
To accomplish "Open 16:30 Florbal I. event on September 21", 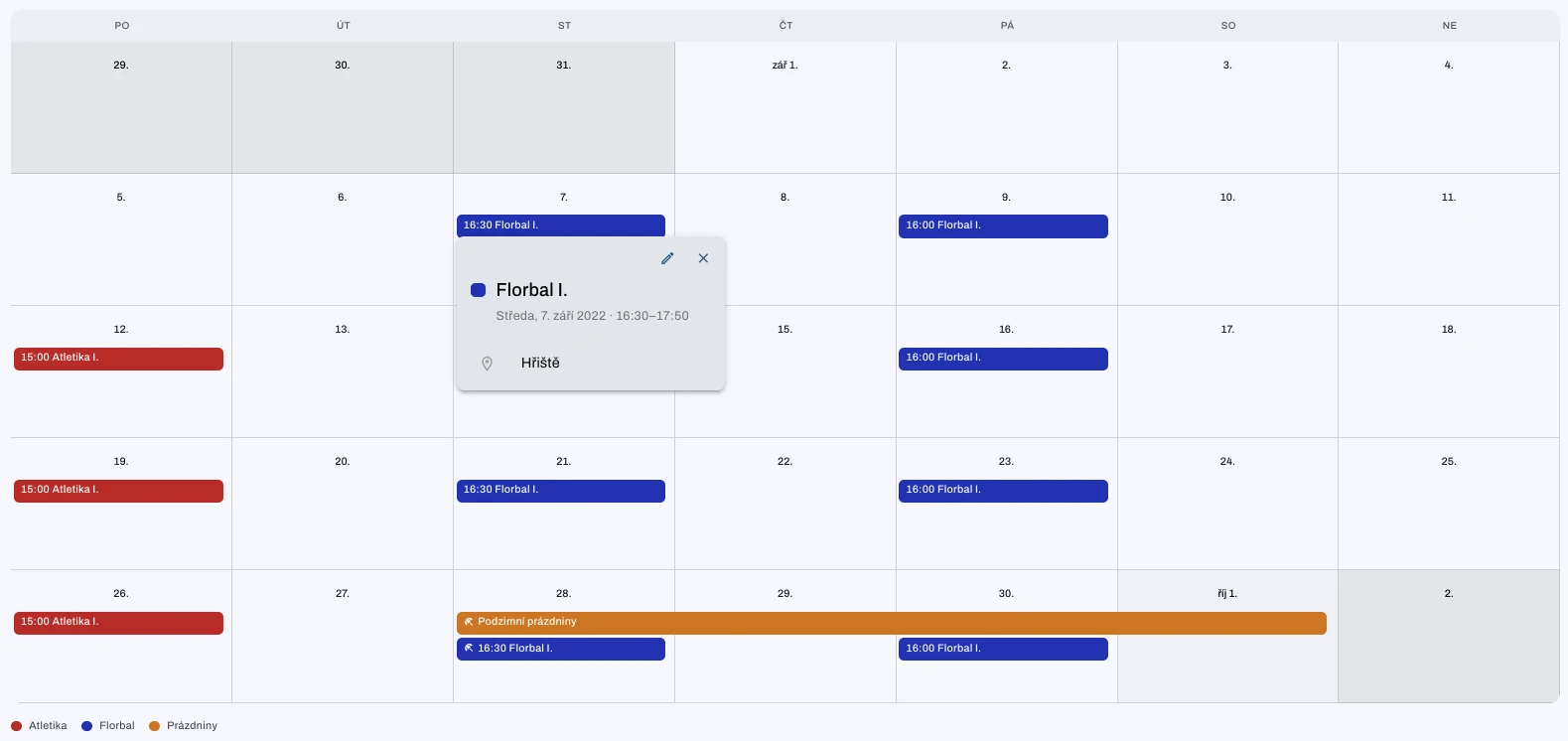I will tap(561, 491).
